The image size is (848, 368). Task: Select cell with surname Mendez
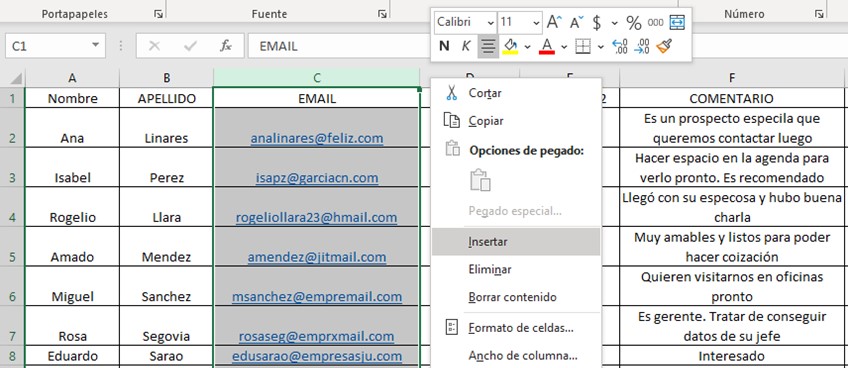(167, 247)
